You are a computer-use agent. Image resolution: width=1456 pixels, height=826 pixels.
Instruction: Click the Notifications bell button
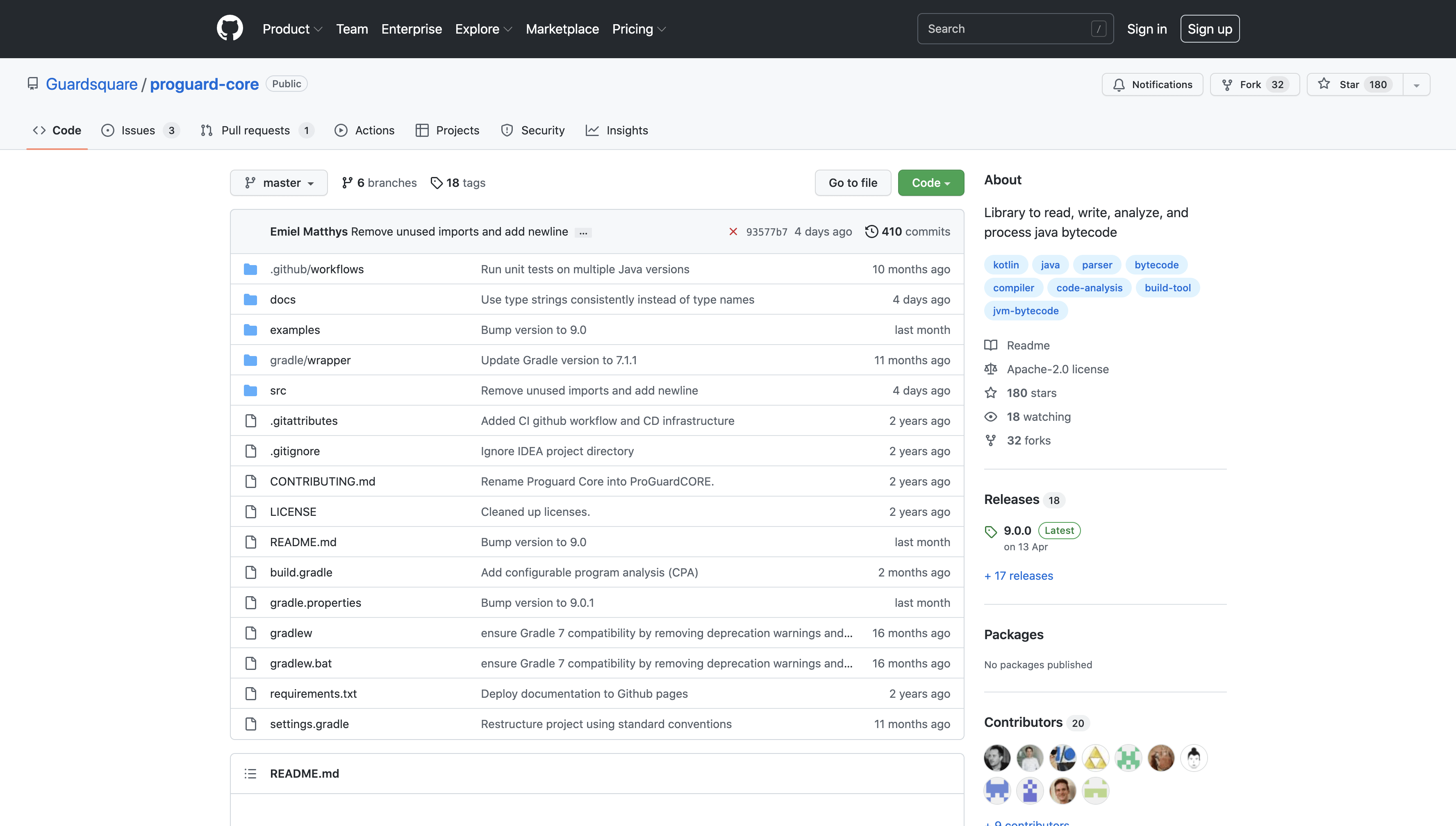1152,84
